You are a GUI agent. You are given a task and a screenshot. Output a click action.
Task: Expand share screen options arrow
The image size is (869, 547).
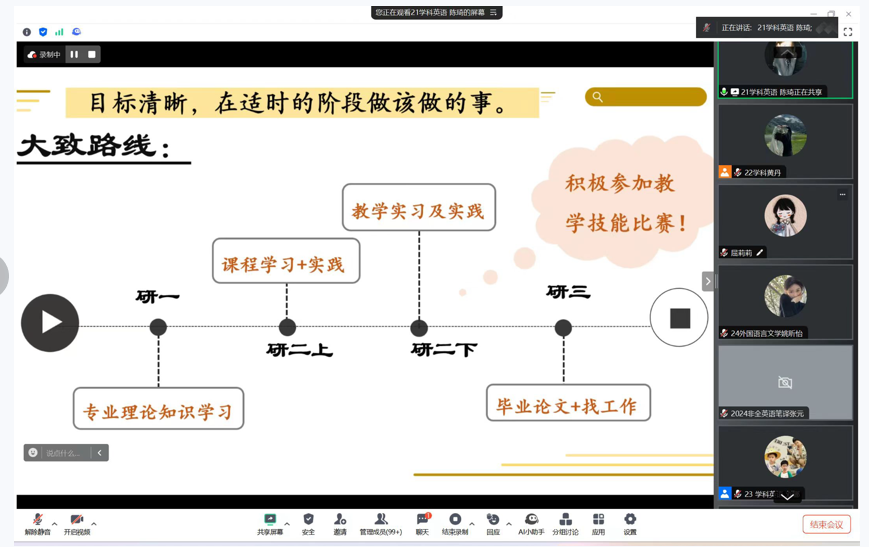287,523
